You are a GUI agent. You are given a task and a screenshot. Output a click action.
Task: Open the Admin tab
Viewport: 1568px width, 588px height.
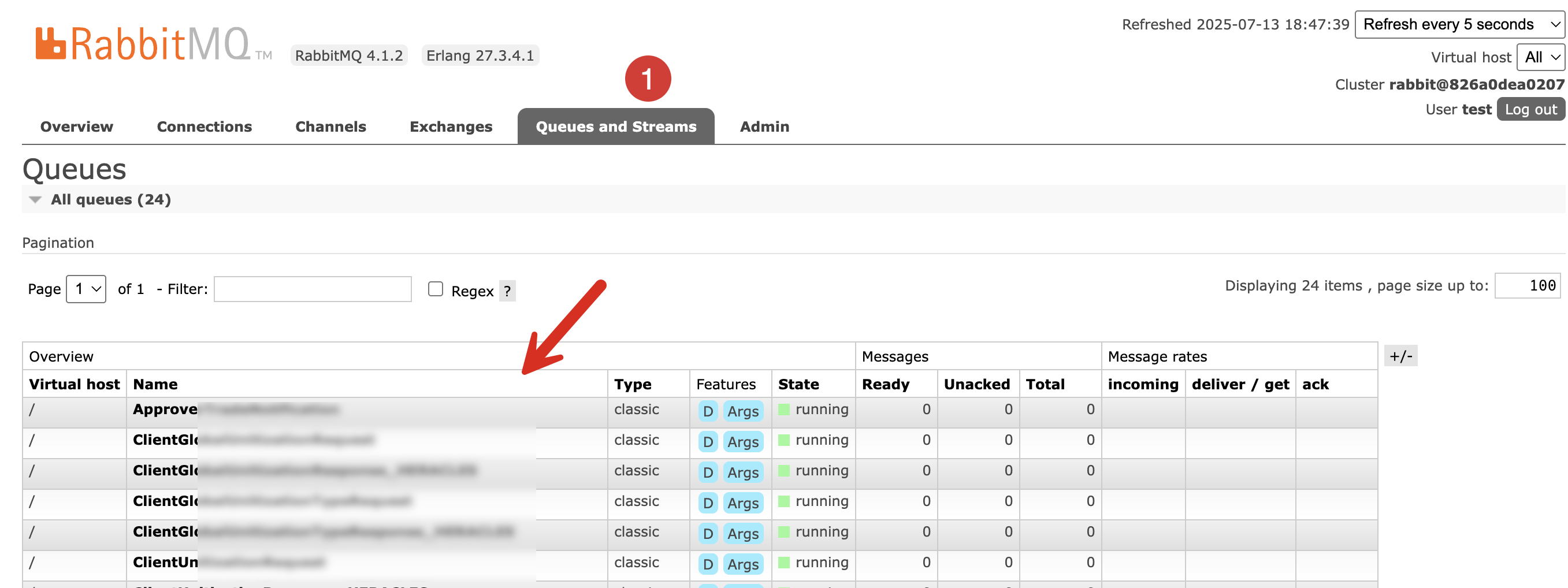(764, 126)
